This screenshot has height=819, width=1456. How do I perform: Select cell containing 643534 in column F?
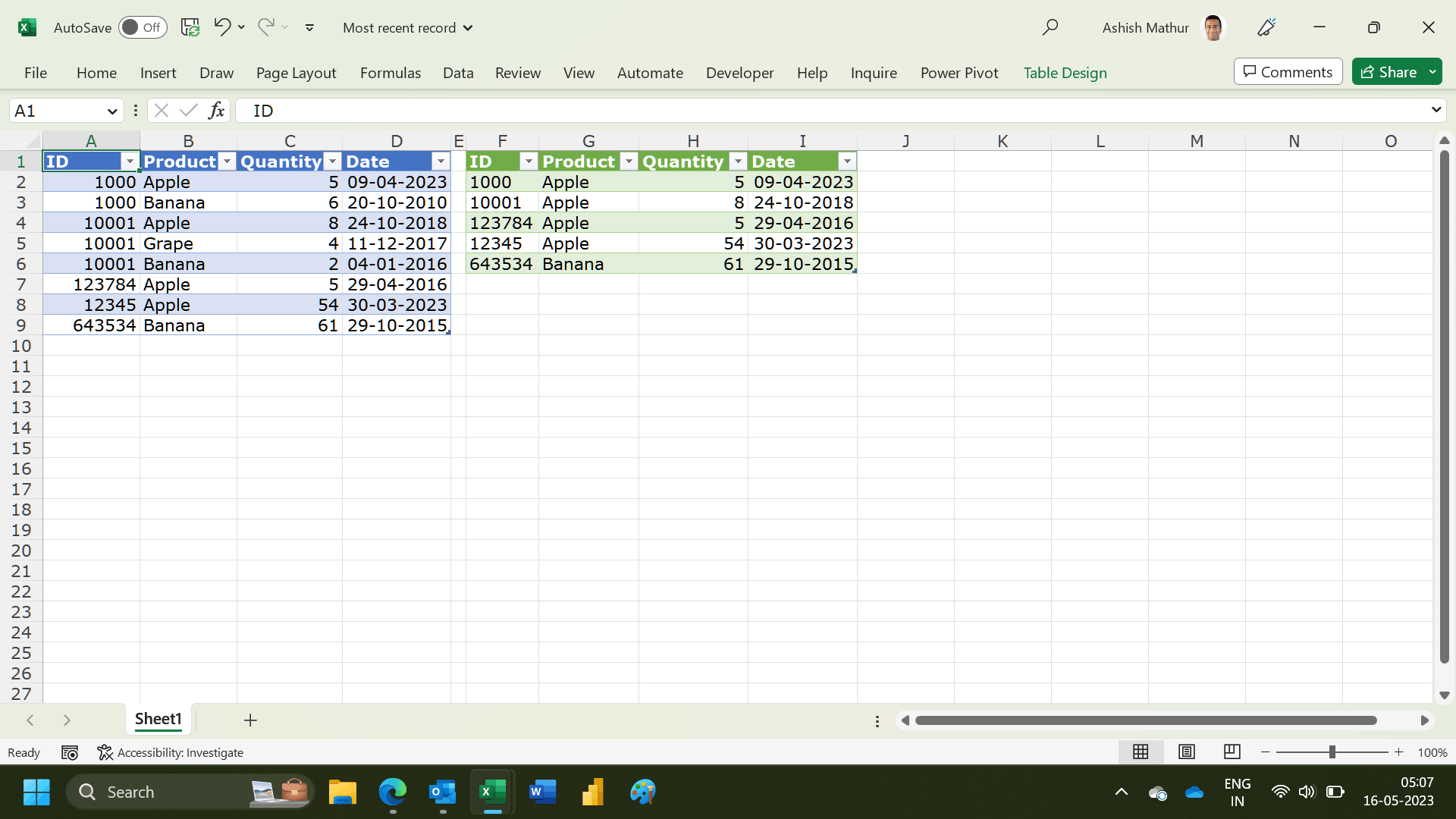point(502,264)
